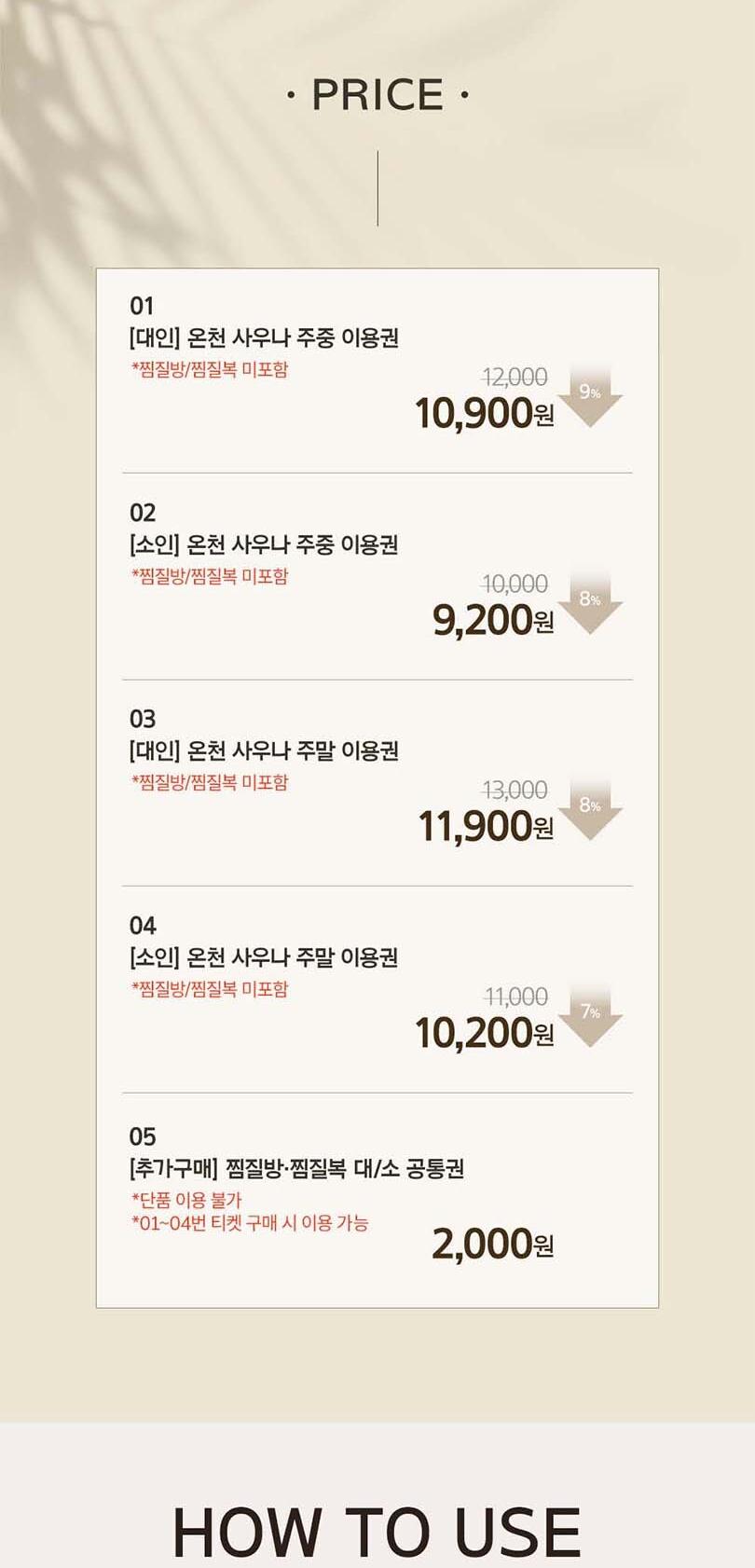Click the 10,200원 sale price
This screenshot has width=755, height=1568.
[x=484, y=1033]
